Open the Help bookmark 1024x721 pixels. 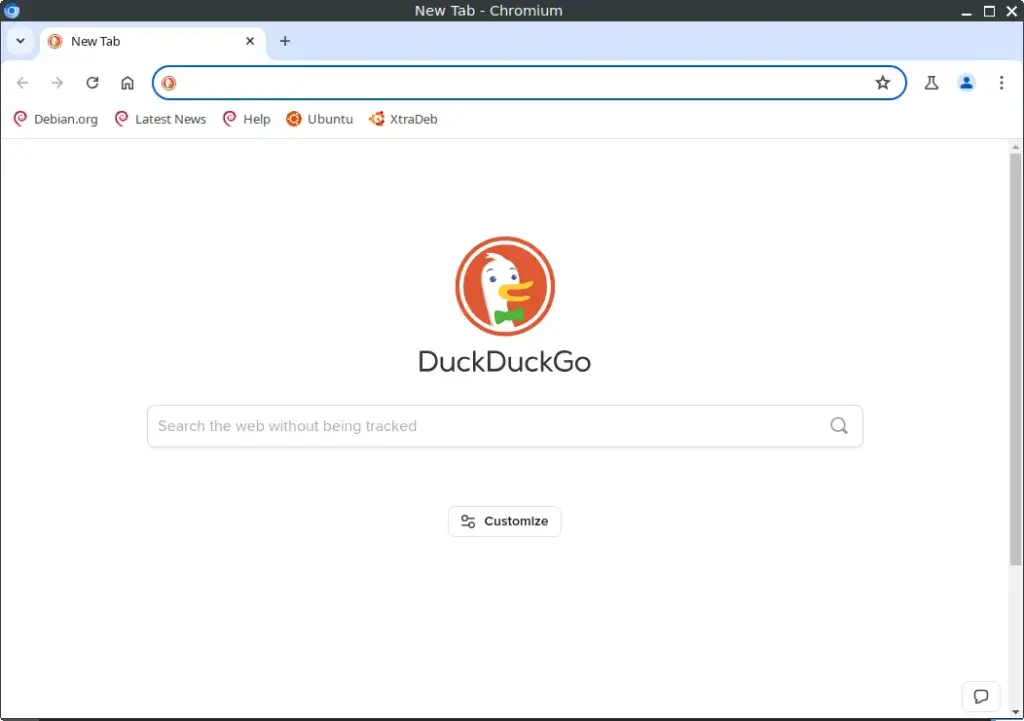[247, 119]
